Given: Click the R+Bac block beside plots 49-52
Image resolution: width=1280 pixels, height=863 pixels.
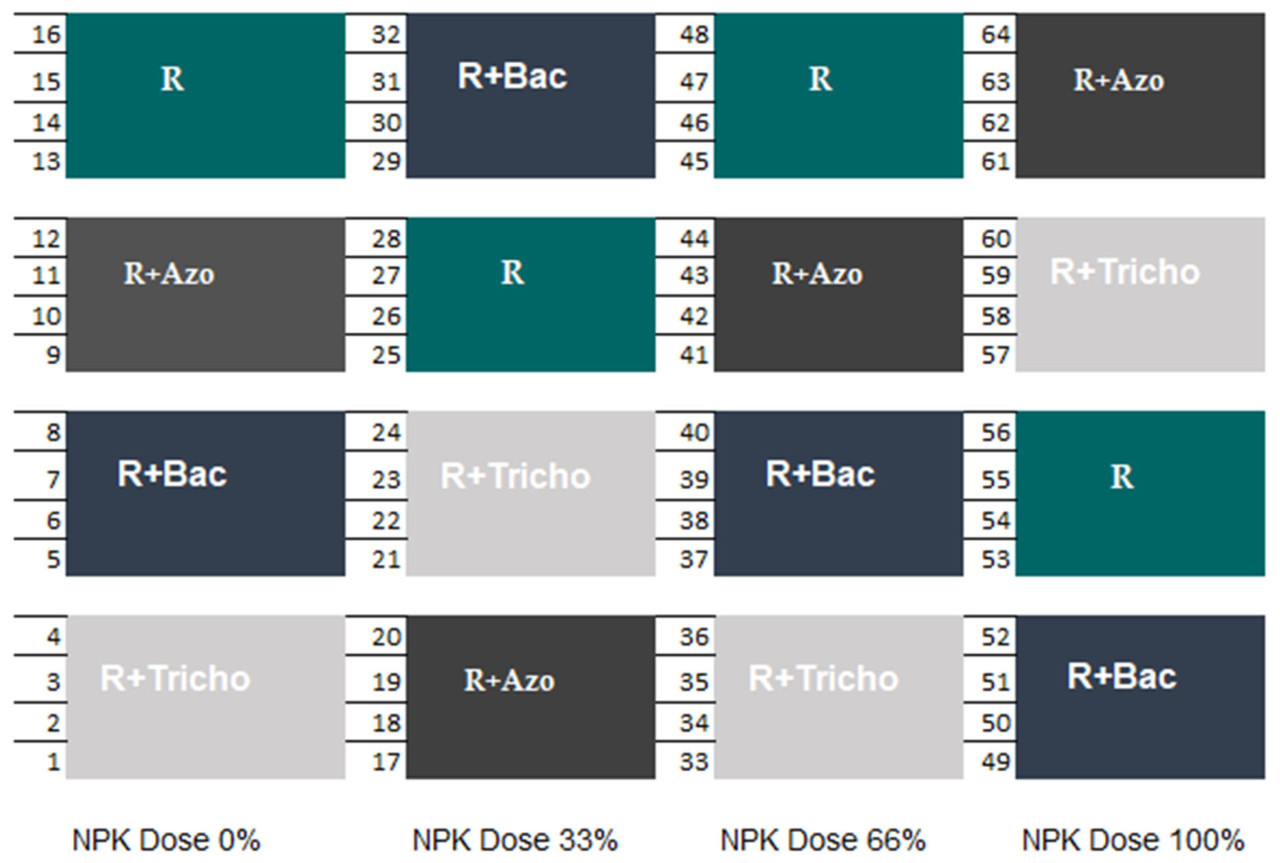Looking at the screenshot, I should click(x=1140, y=696).
